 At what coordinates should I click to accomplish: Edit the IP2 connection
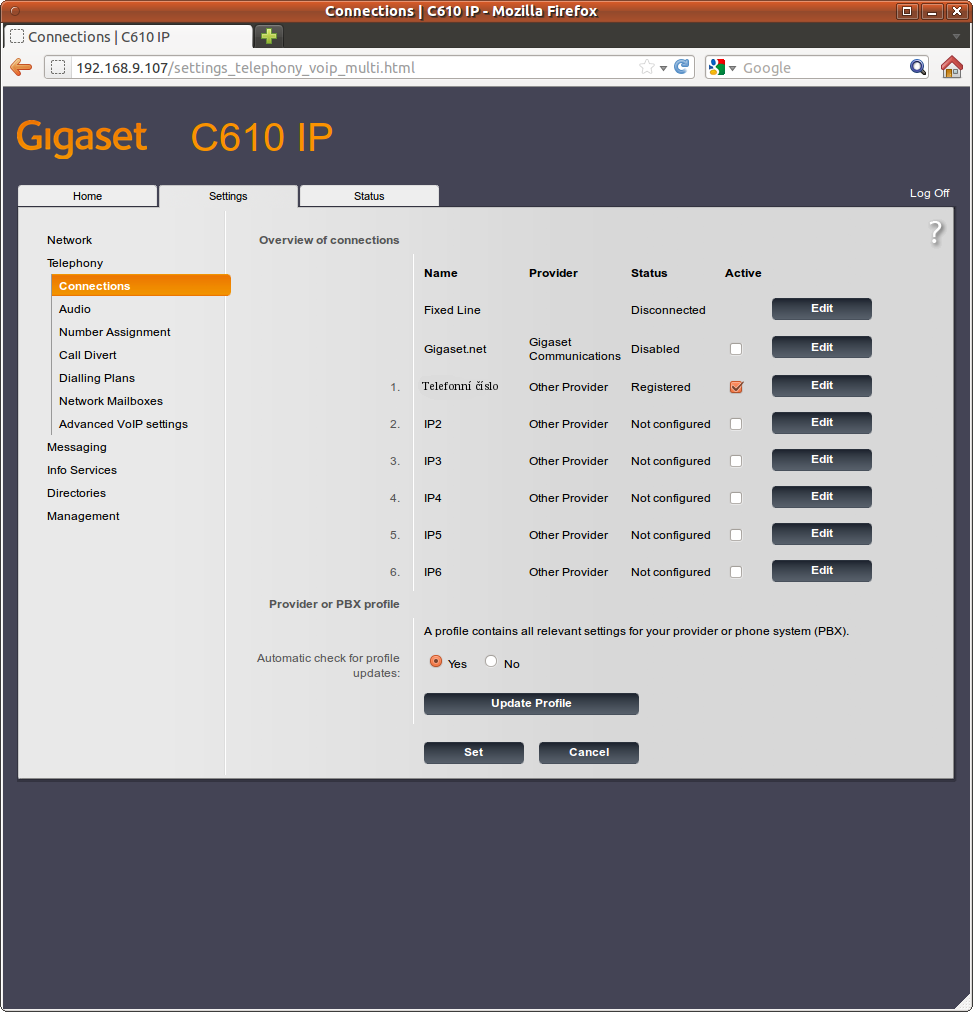pos(821,423)
